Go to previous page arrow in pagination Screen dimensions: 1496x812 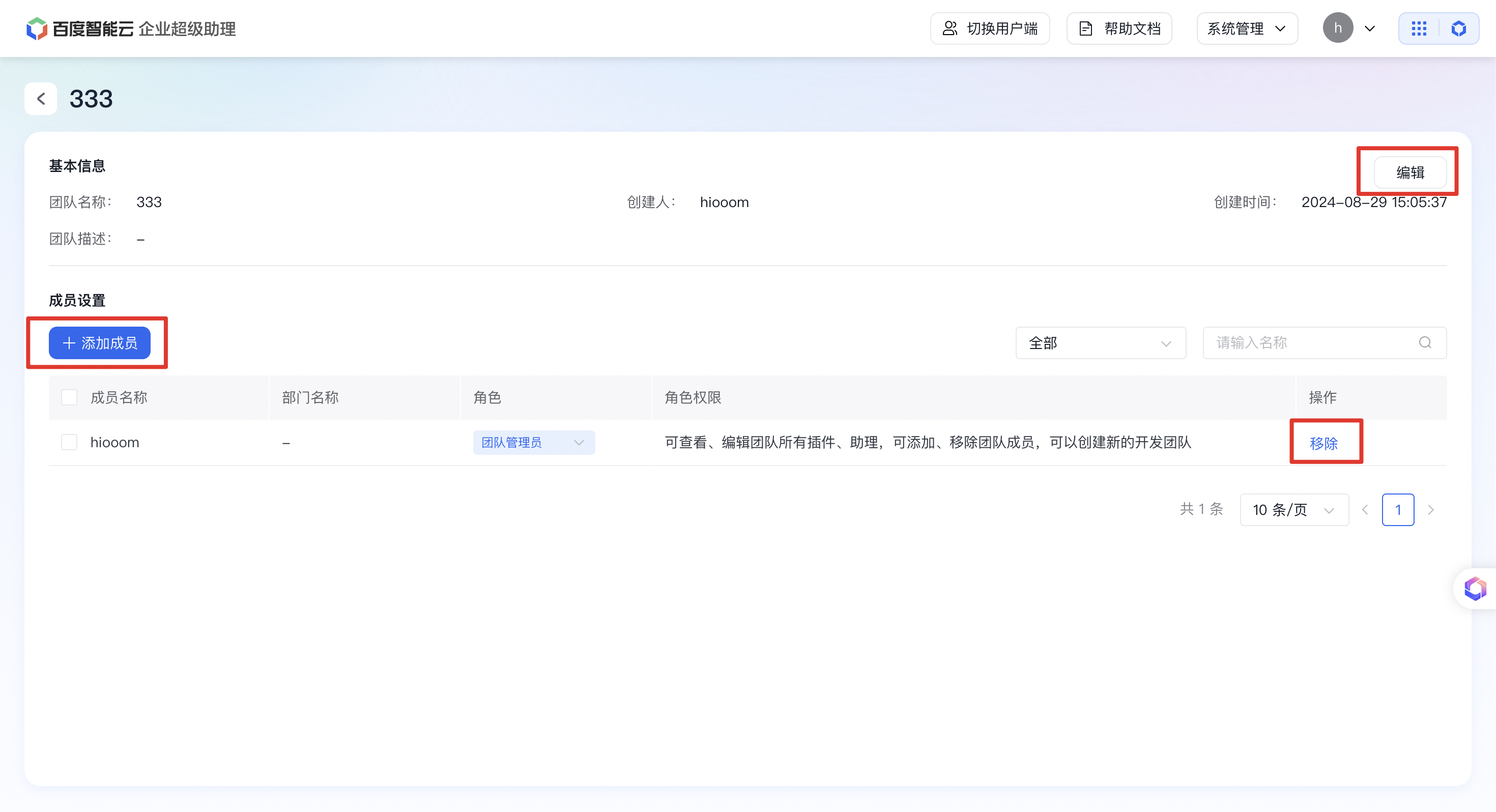pos(1365,509)
